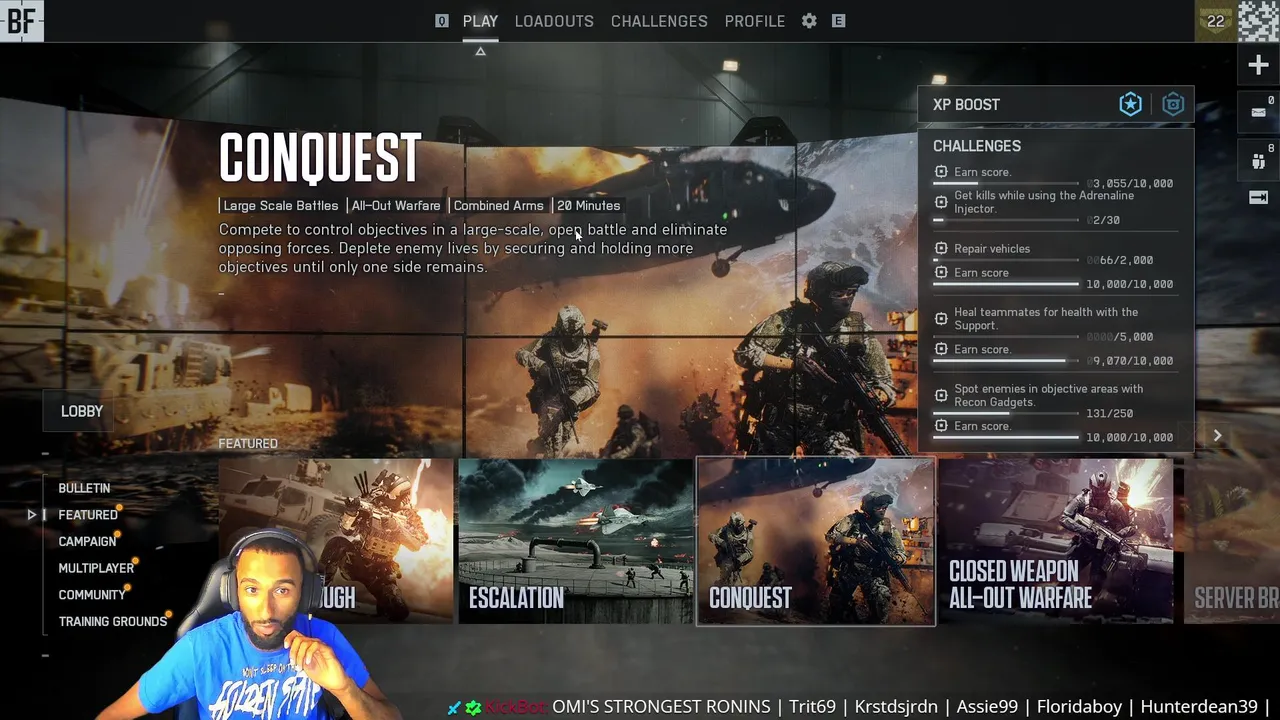Click the small up arrow under PLAY

click(x=480, y=51)
